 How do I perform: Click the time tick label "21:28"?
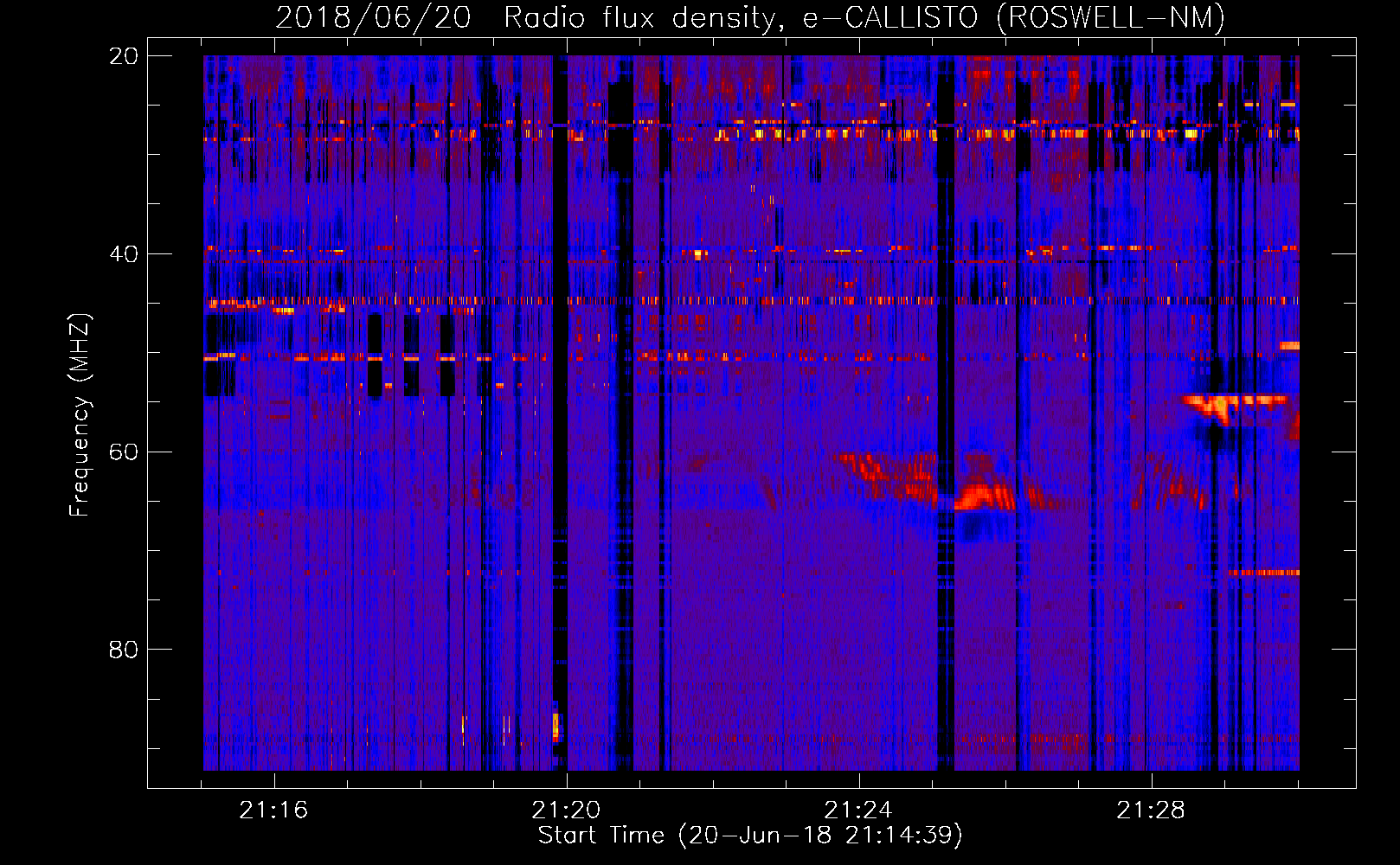click(x=1151, y=811)
